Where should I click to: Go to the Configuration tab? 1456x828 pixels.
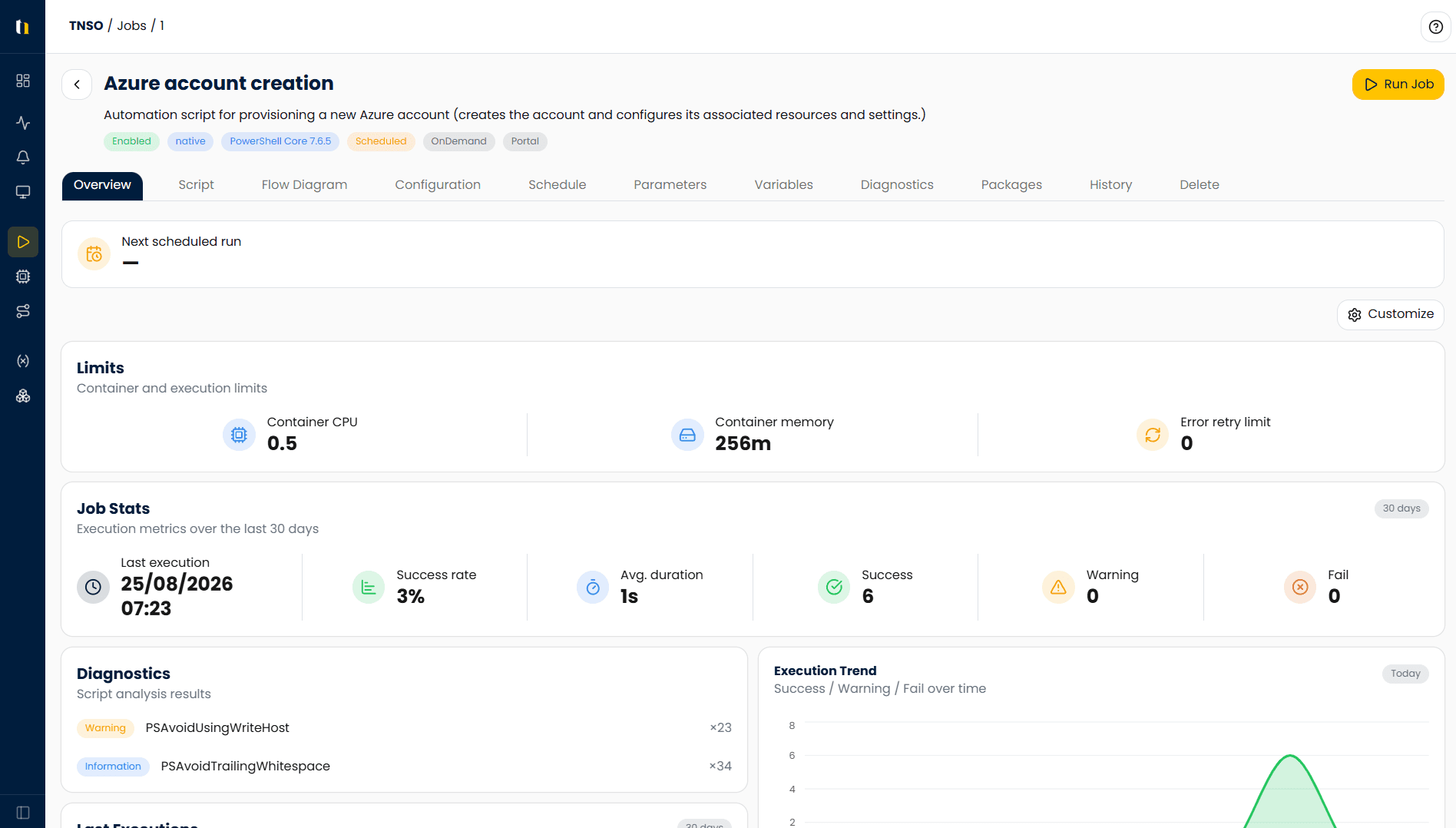click(x=438, y=185)
